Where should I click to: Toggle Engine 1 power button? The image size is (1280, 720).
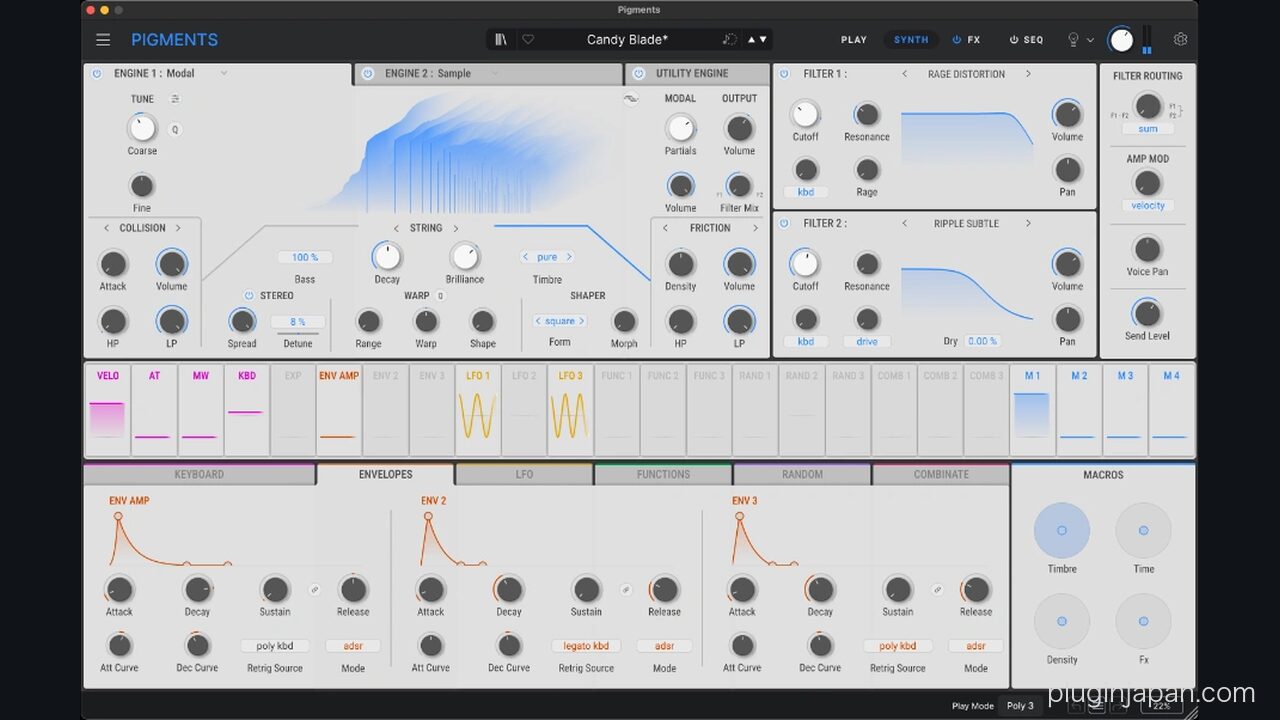point(97,74)
